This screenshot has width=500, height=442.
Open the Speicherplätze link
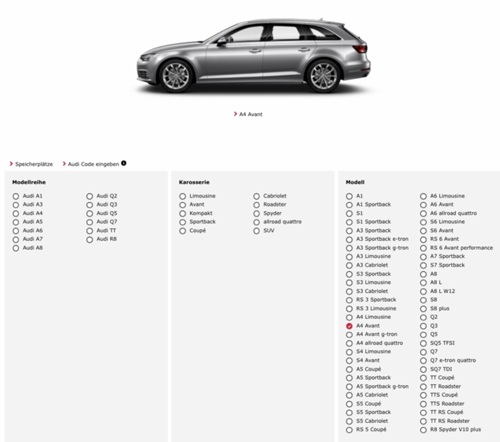34,164
